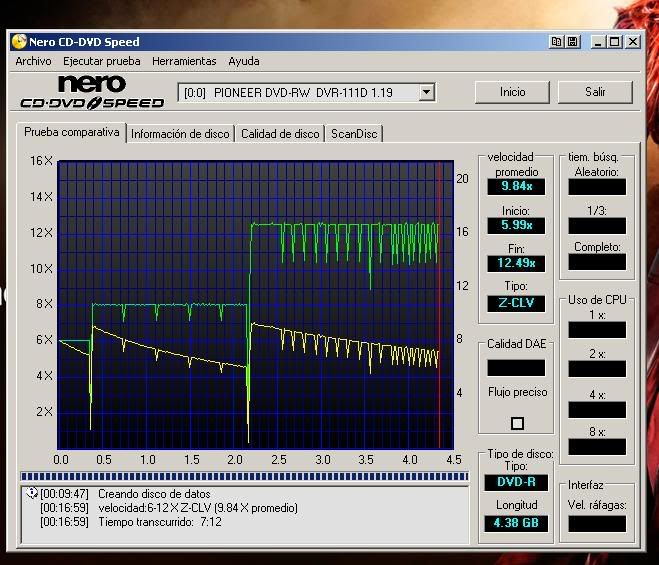Click log line 'Tiempo transcurrido: 7:12'
The width and height of the screenshot is (659, 565).
click(160, 522)
